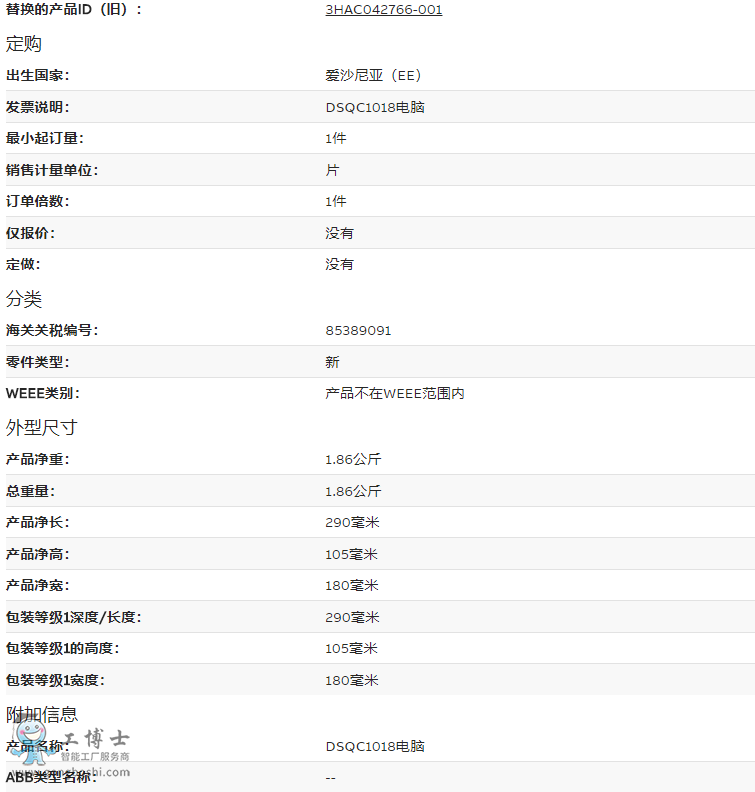Click the 仅报价 label

click(30, 233)
